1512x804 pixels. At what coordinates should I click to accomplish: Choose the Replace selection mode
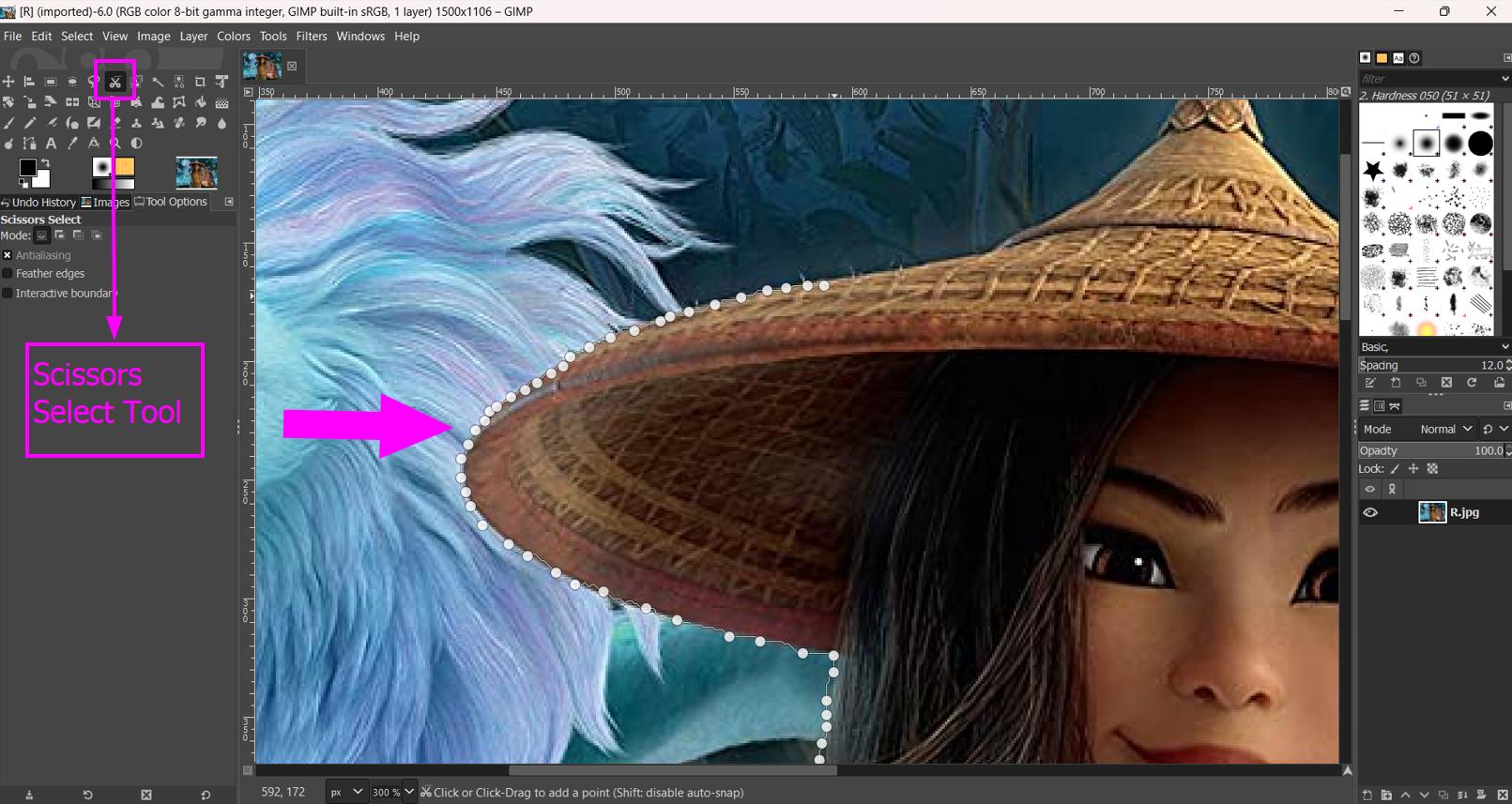41,235
